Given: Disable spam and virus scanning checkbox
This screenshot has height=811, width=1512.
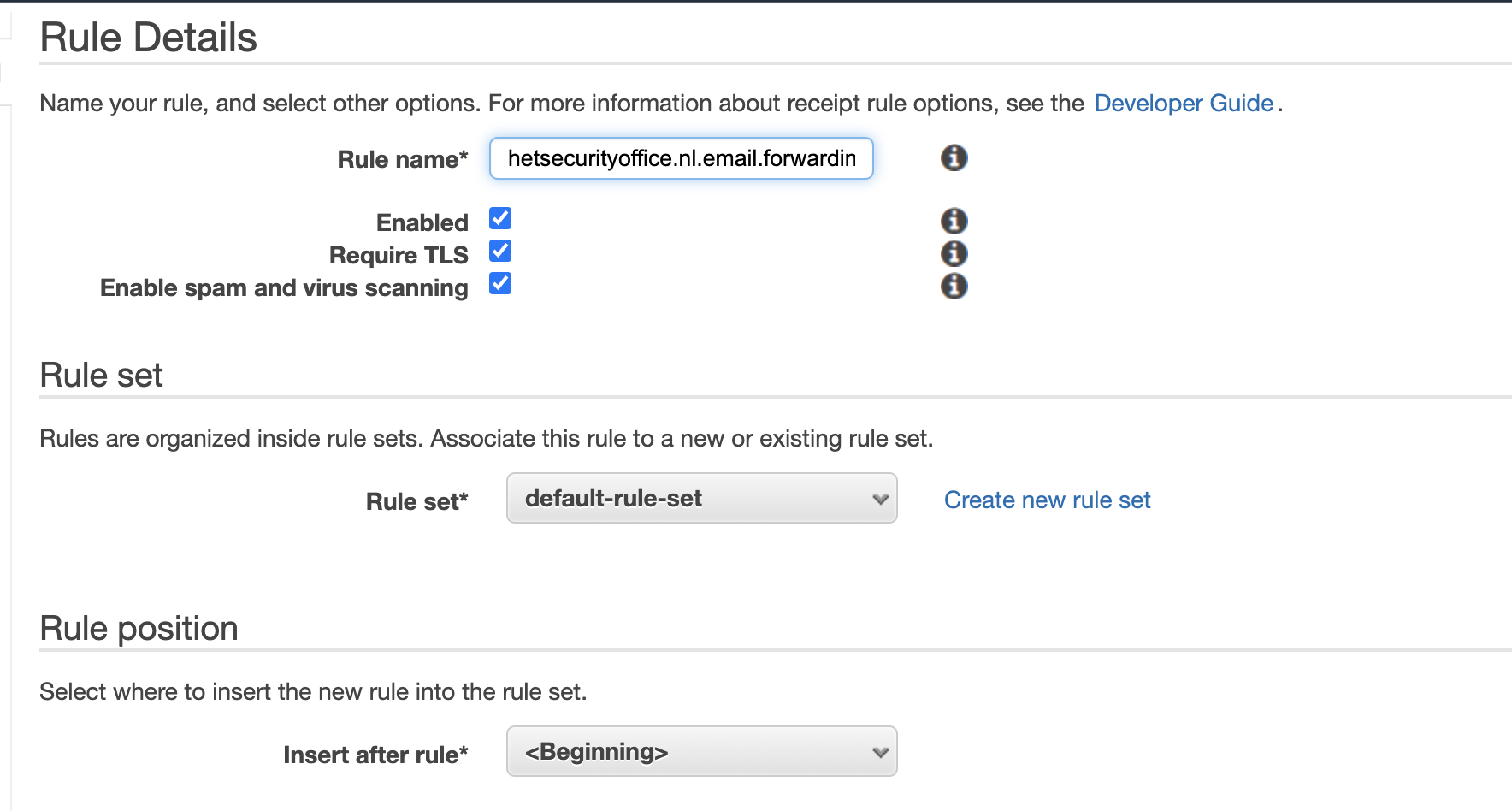Looking at the screenshot, I should click(500, 284).
